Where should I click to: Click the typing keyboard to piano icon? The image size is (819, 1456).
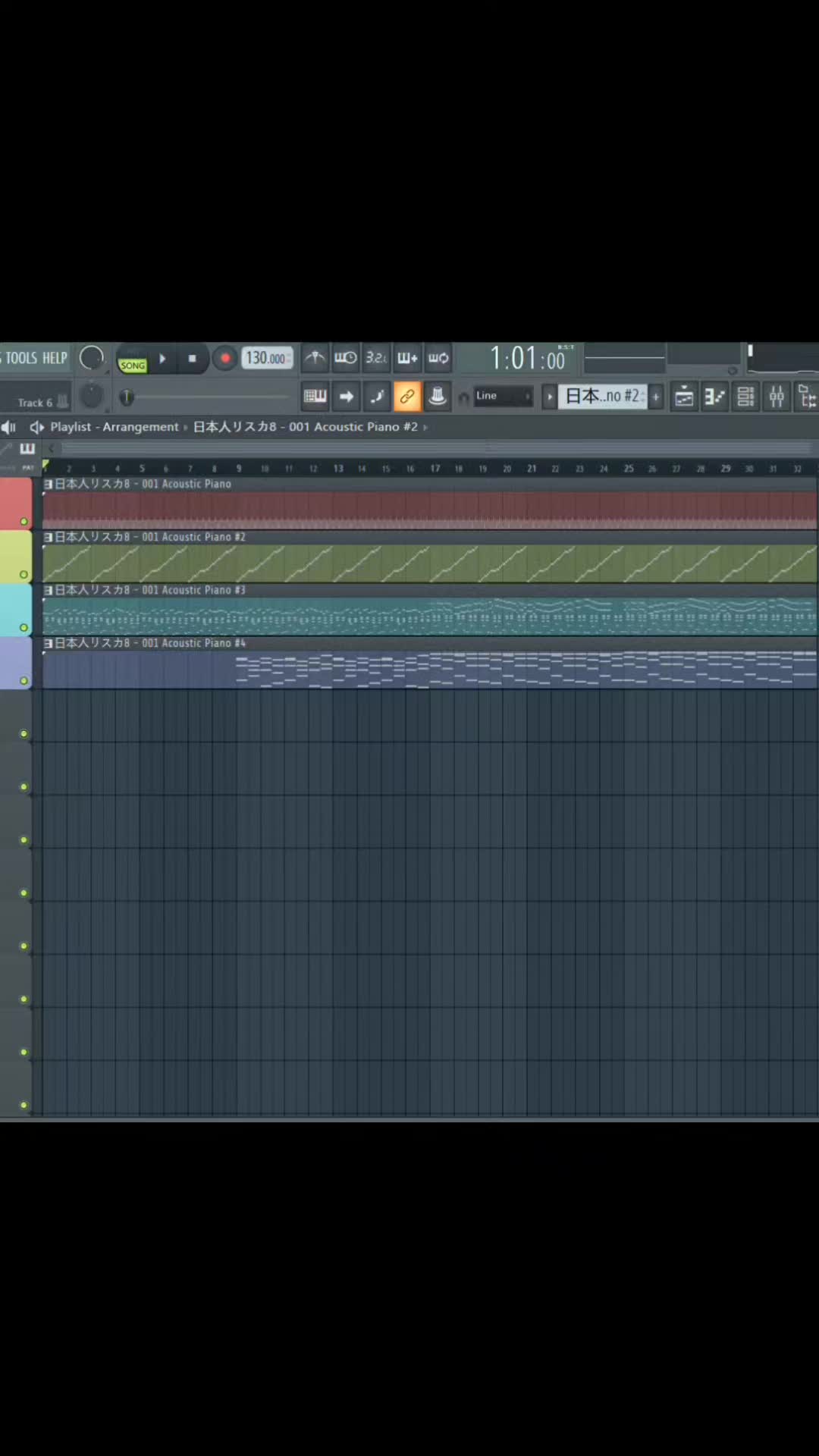pyautogui.click(x=315, y=396)
